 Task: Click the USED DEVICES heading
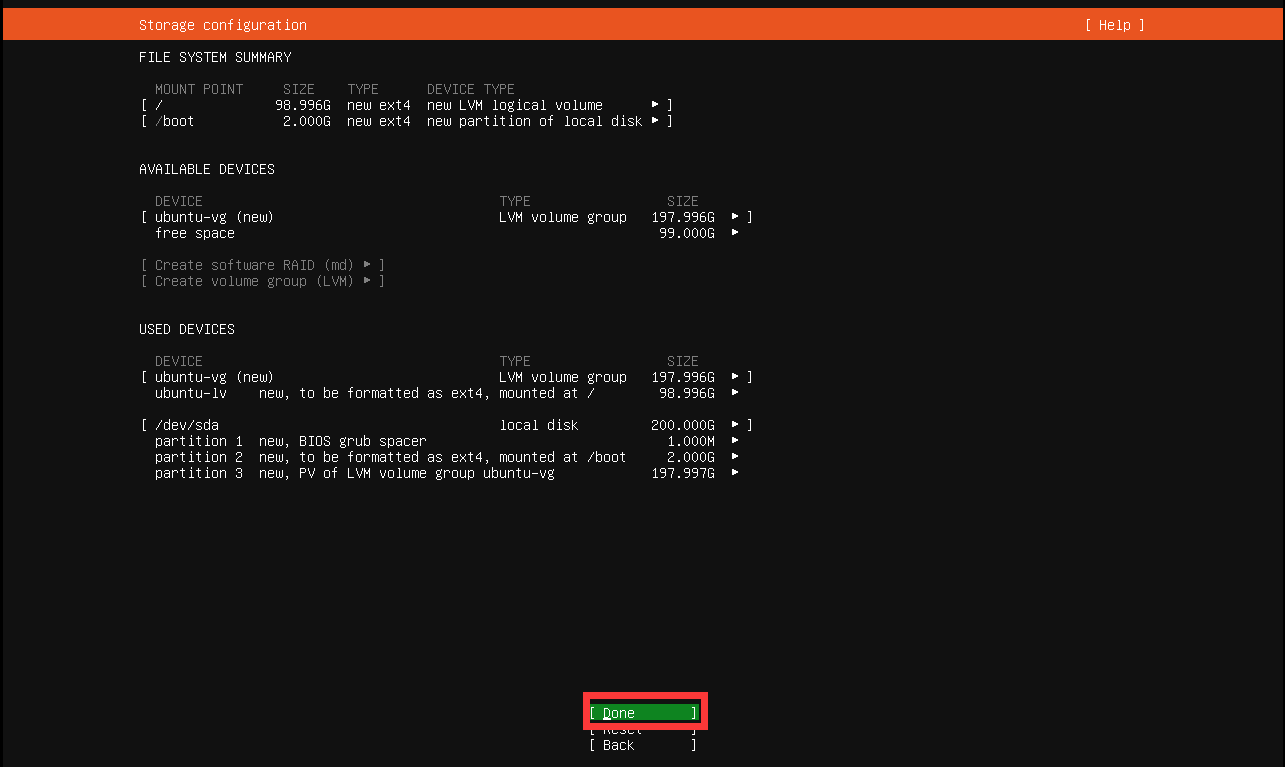point(187,329)
